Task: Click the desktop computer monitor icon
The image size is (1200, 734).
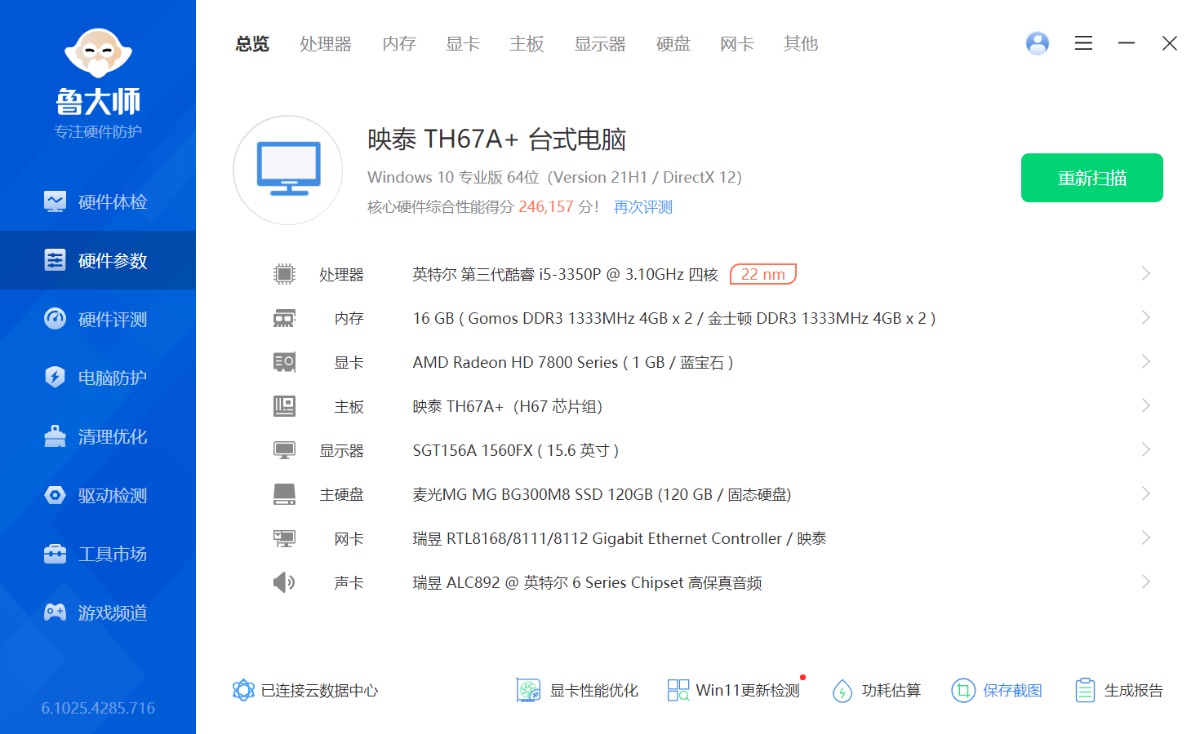Action: 288,170
